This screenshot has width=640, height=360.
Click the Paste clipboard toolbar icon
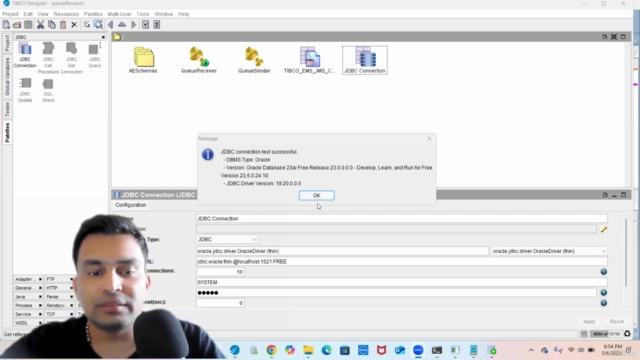[63, 25]
